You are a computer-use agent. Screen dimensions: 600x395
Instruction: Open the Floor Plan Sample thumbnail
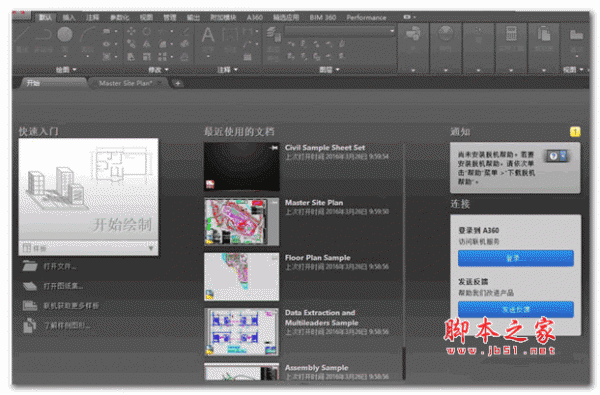point(241,277)
